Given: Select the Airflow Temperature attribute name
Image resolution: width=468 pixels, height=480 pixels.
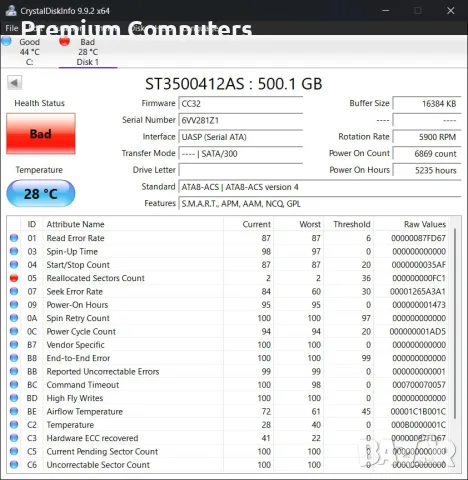Looking at the screenshot, I should (x=85, y=411).
